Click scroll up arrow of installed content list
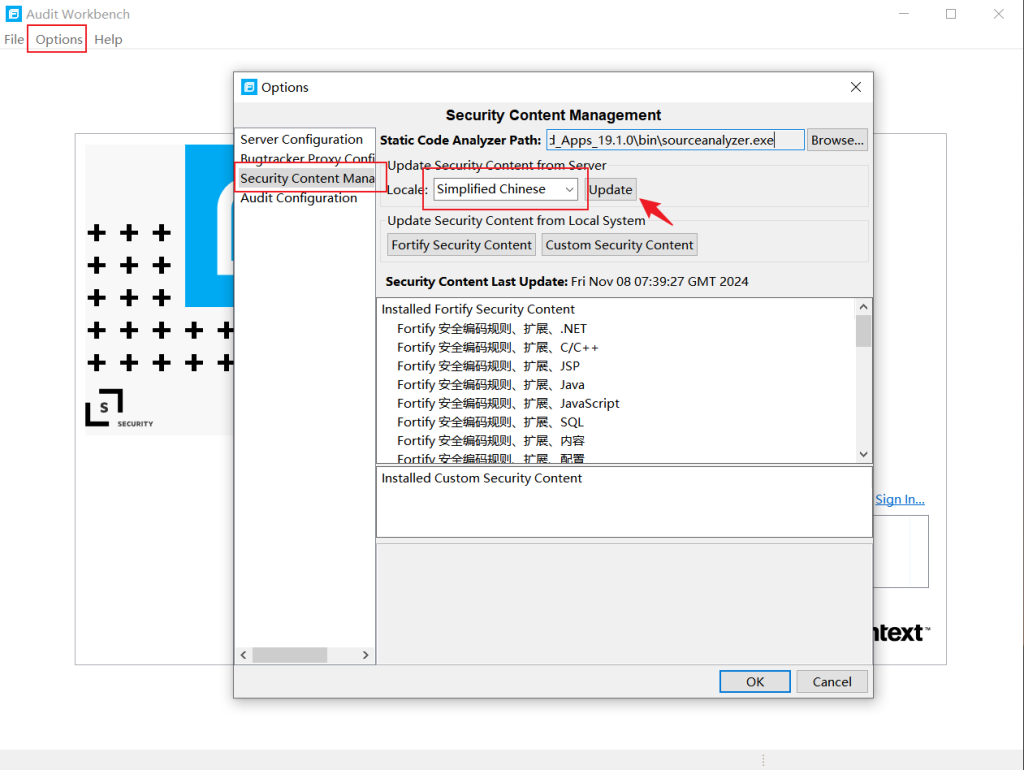Screen dimensions: 1024x770 coord(863,306)
